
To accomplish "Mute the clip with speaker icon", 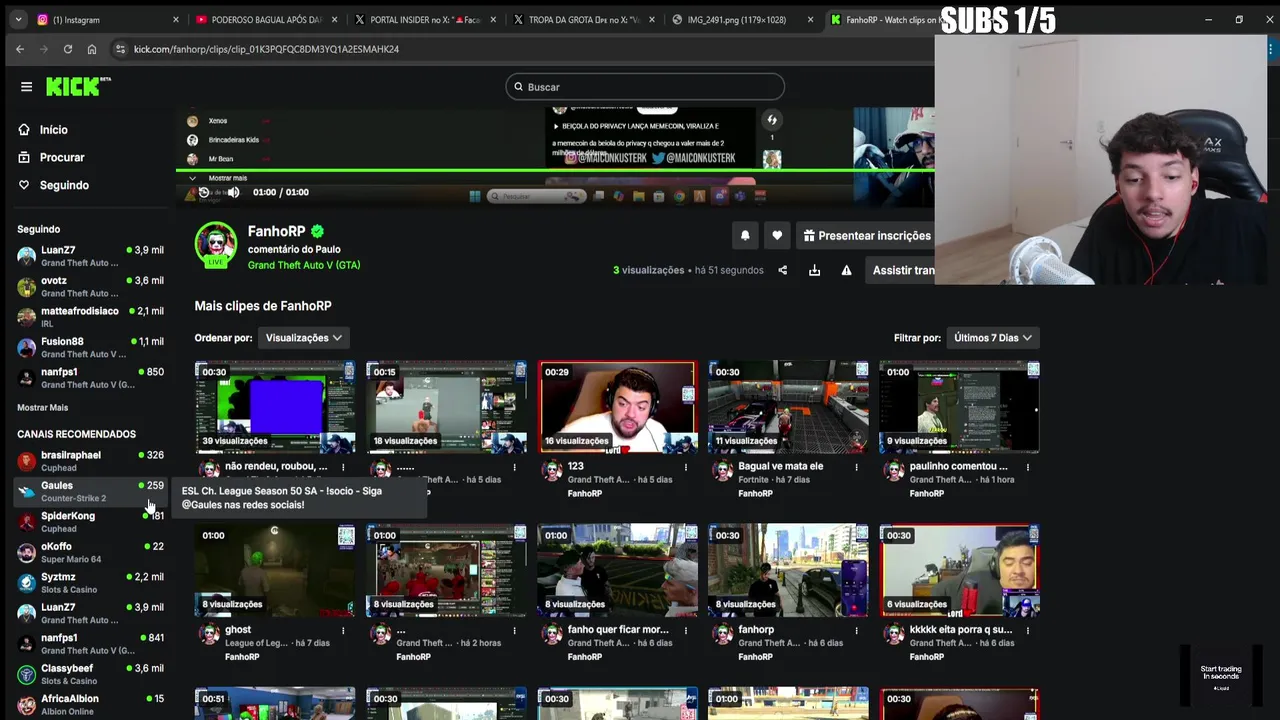I will tap(233, 192).
